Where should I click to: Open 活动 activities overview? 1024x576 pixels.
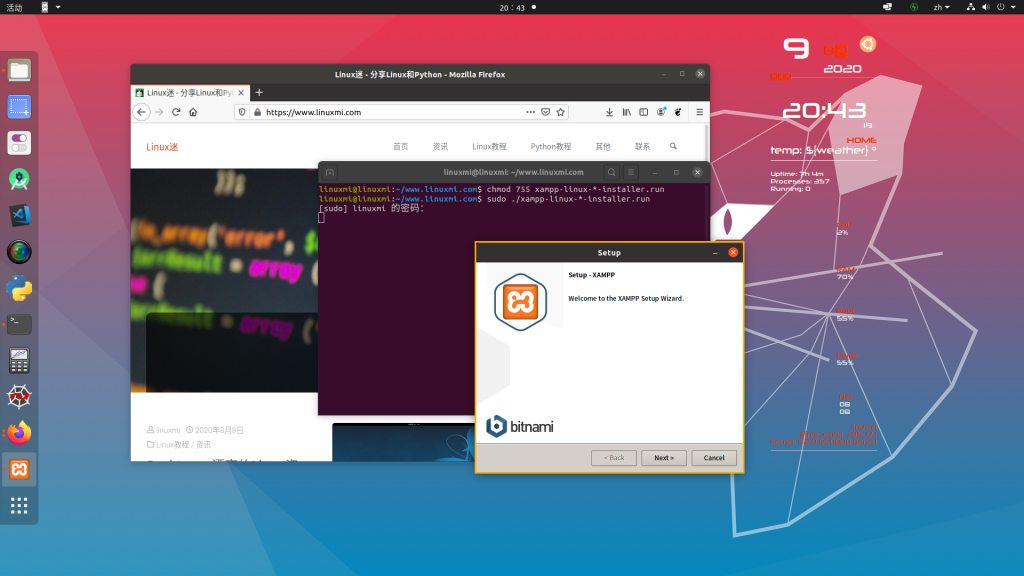pyautogui.click(x=14, y=7)
